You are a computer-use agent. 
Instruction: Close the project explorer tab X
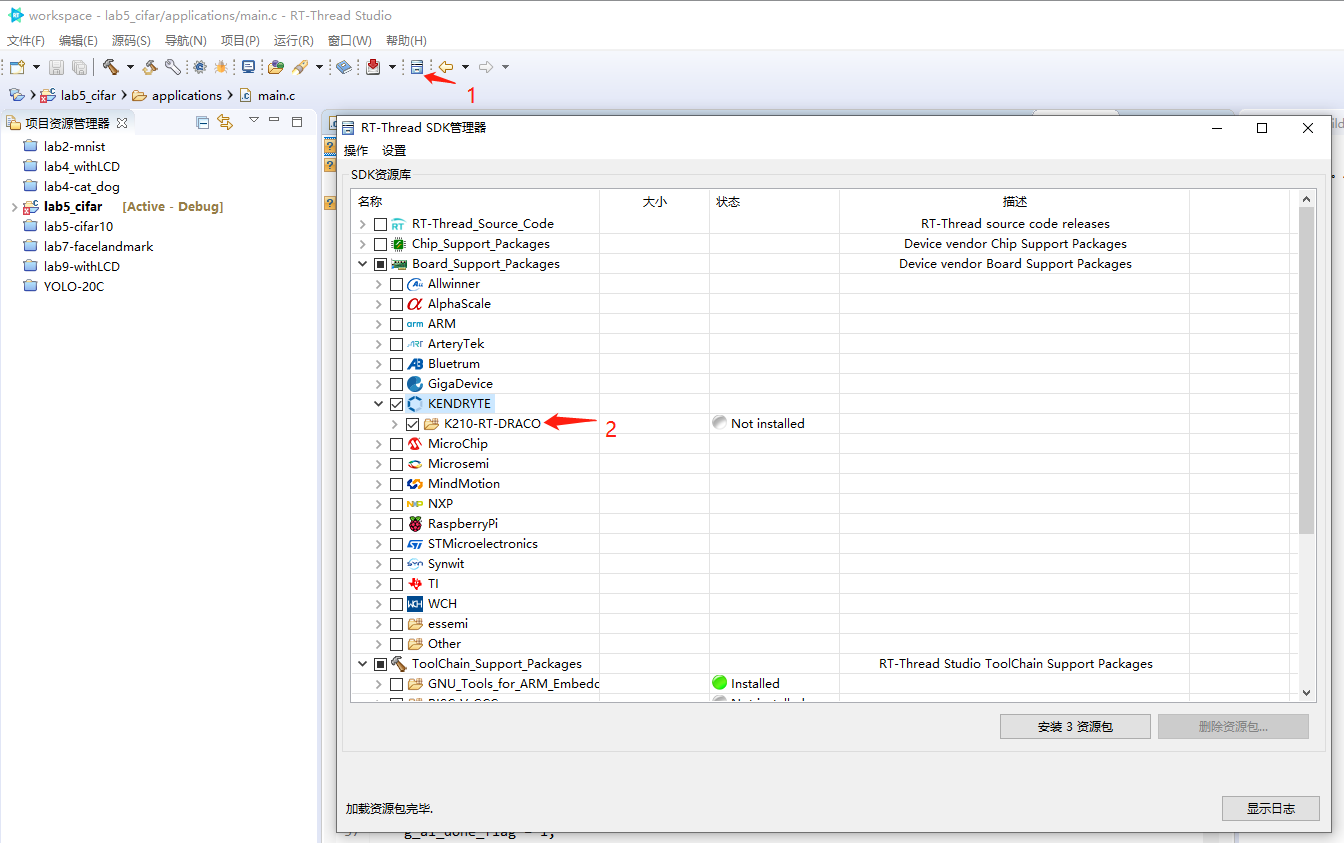click(122, 123)
